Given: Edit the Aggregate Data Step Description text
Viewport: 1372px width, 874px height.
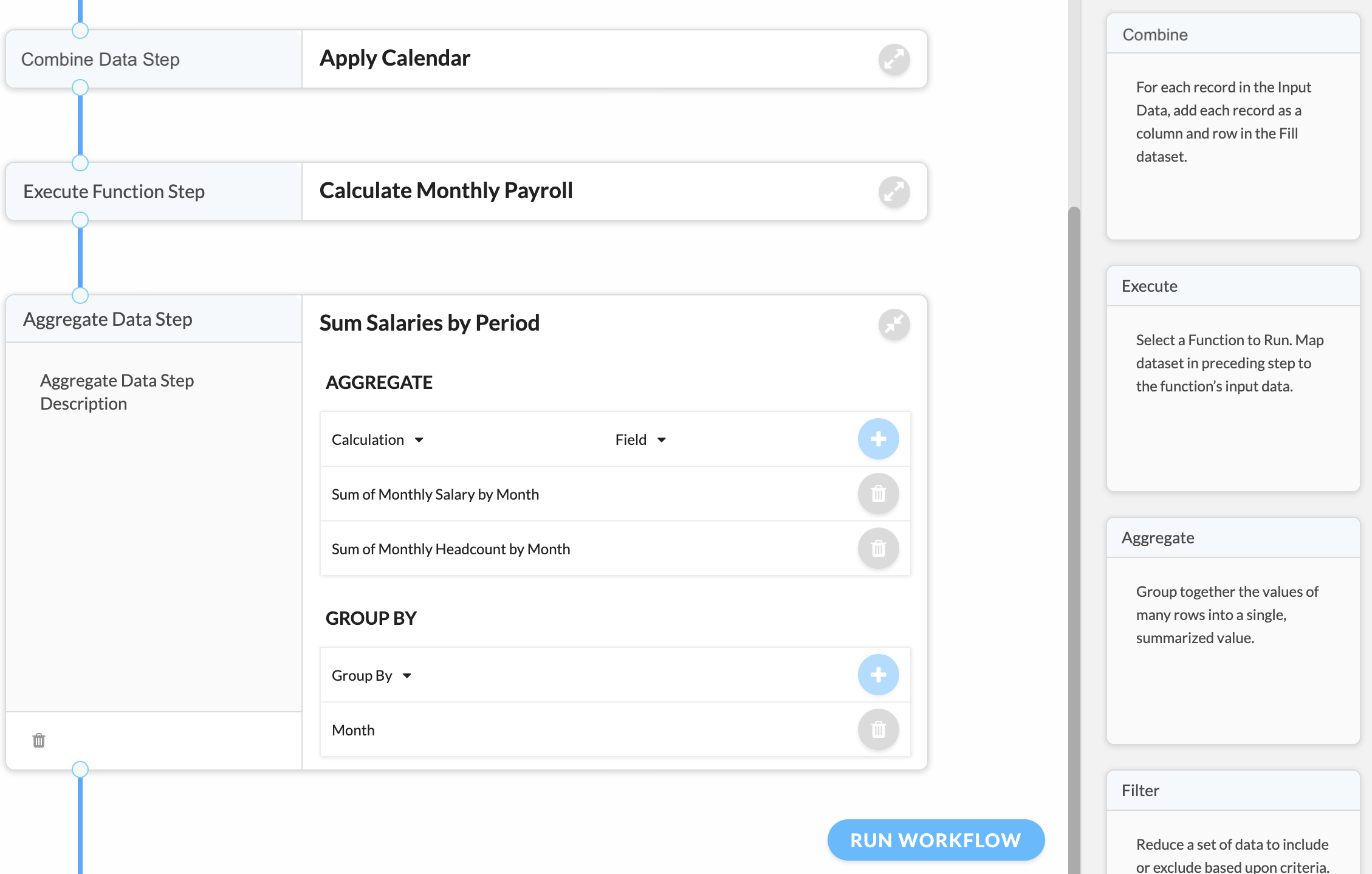Looking at the screenshot, I should 117,392.
